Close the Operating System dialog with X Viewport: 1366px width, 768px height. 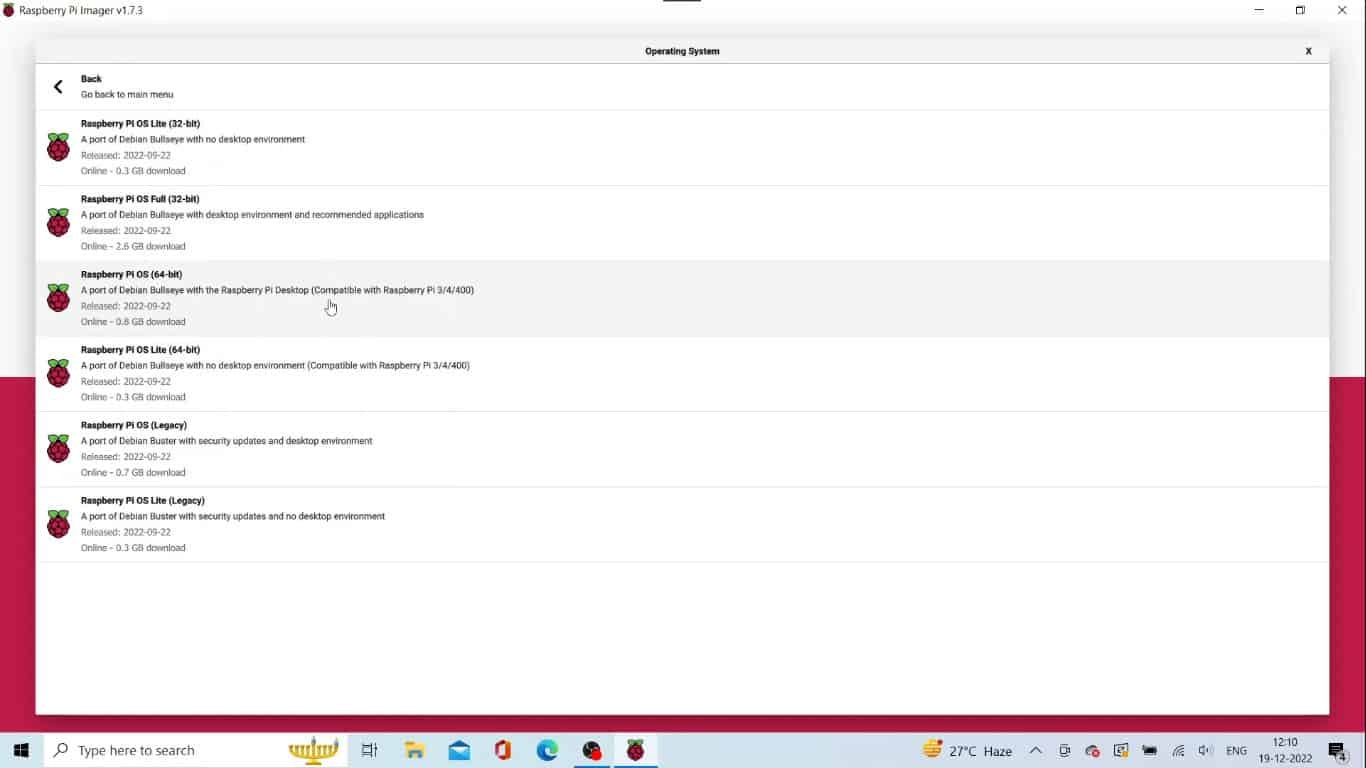click(1308, 51)
